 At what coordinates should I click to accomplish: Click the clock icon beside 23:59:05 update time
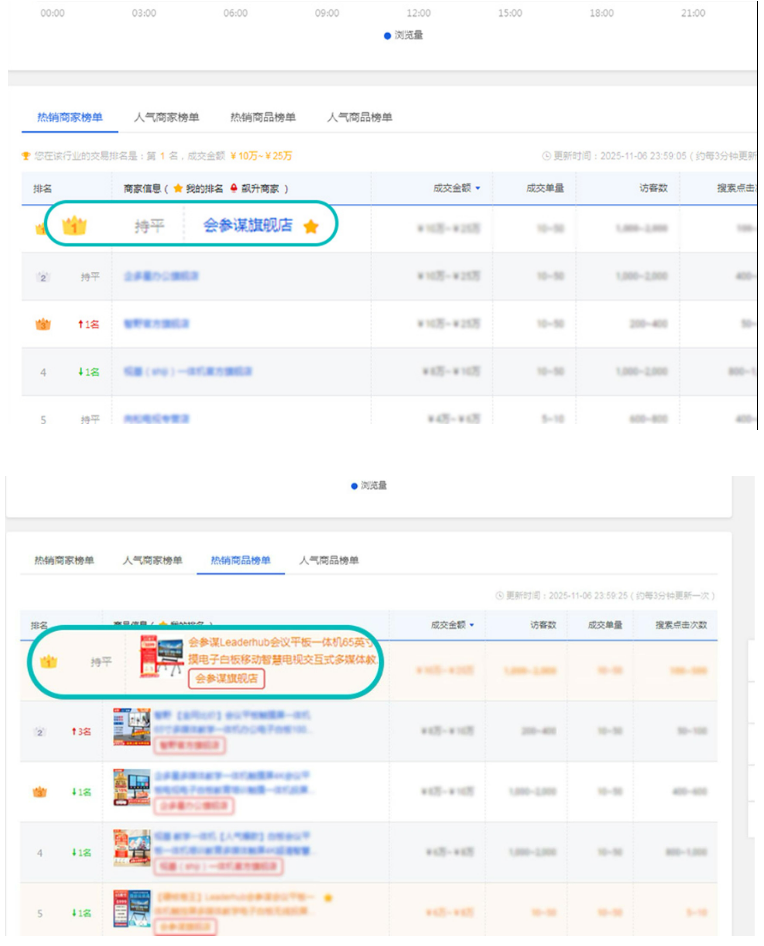point(546,156)
